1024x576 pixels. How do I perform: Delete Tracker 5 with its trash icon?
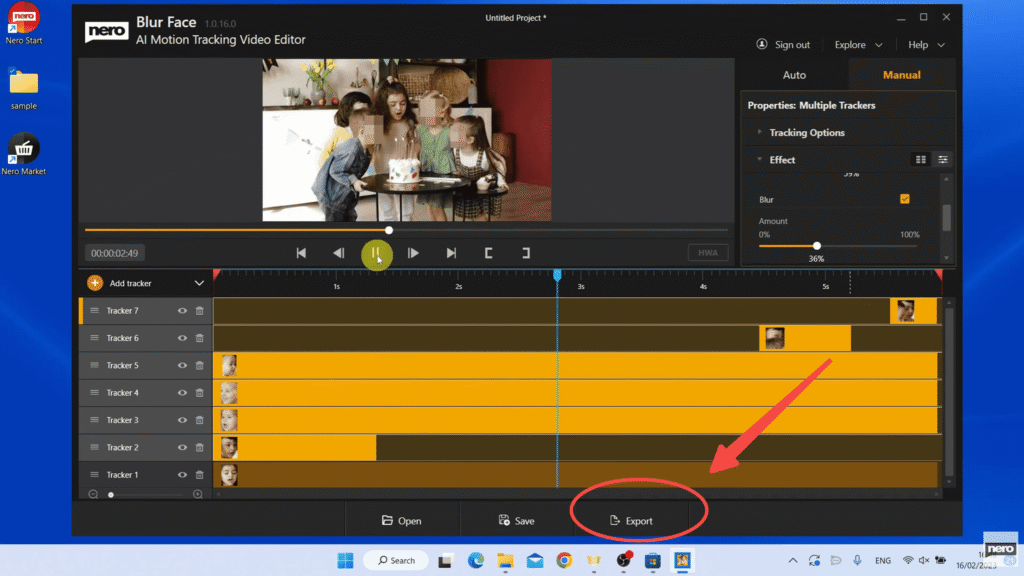pyautogui.click(x=200, y=366)
